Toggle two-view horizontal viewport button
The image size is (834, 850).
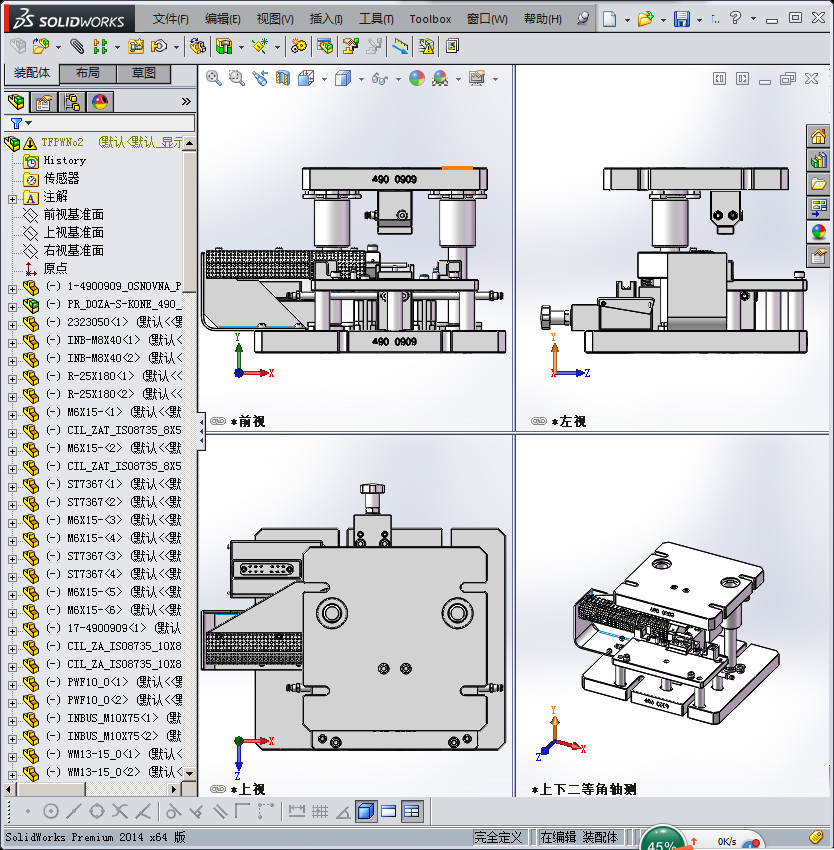(x=388, y=811)
